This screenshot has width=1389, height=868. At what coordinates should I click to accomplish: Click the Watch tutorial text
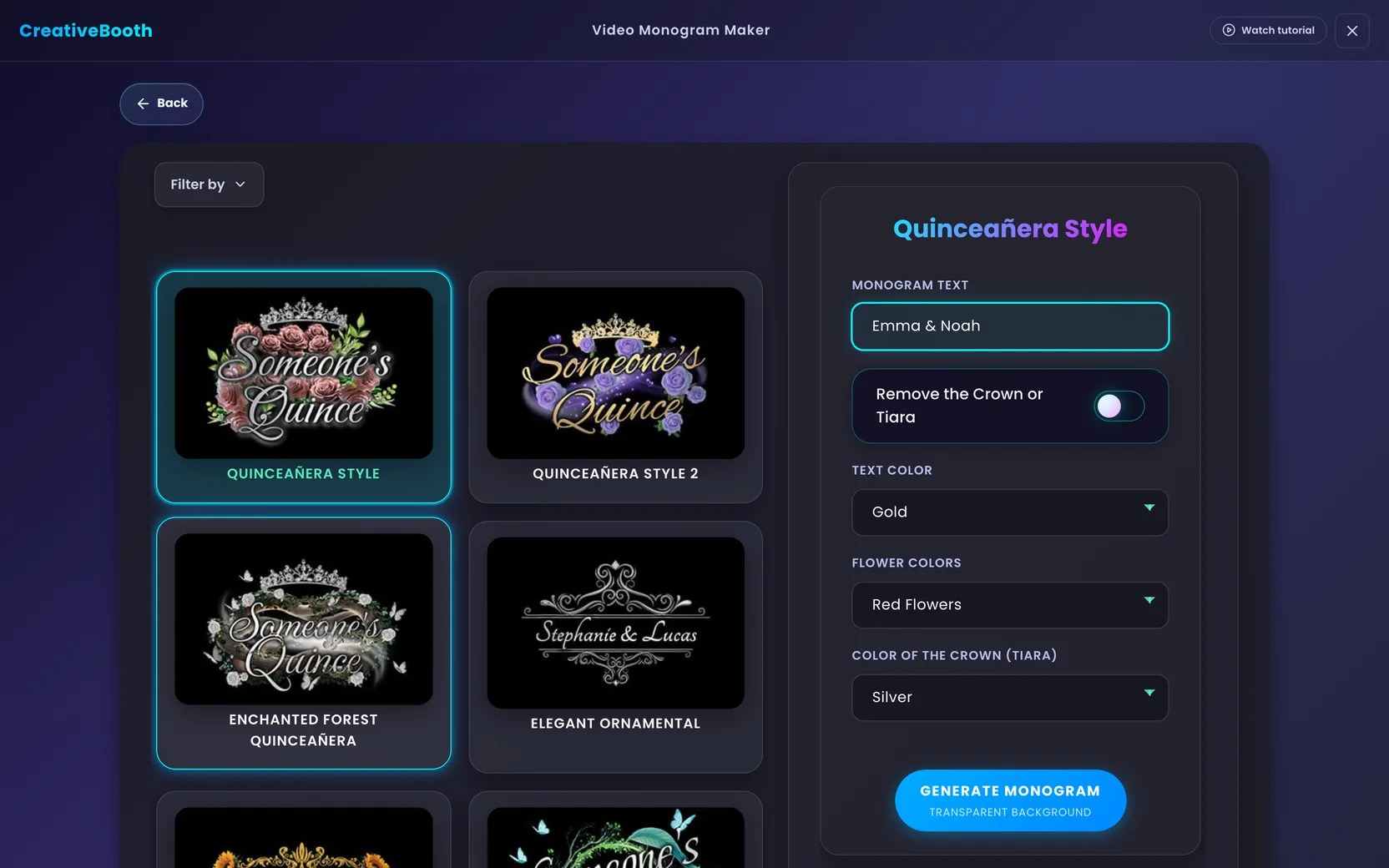[1278, 30]
